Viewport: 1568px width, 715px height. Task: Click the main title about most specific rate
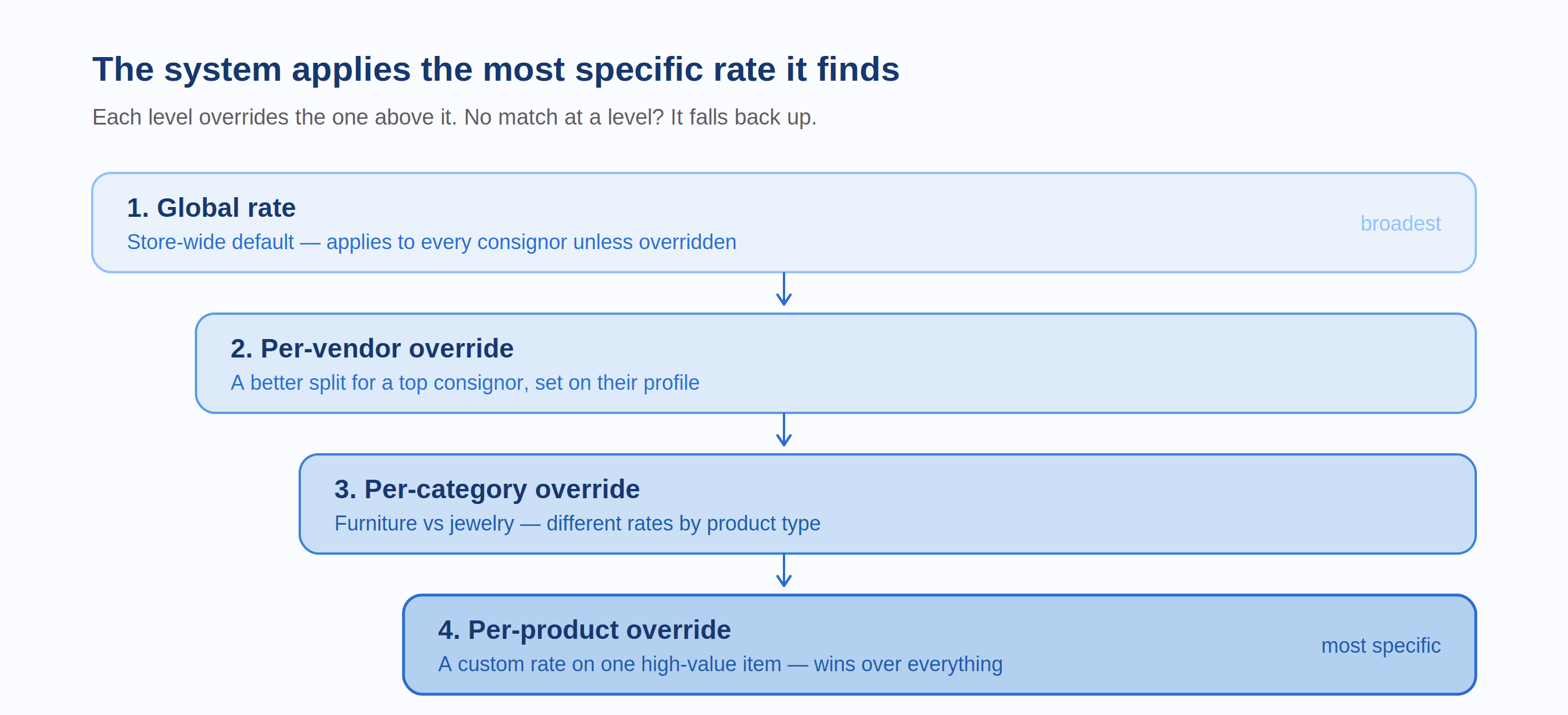(x=496, y=69)
